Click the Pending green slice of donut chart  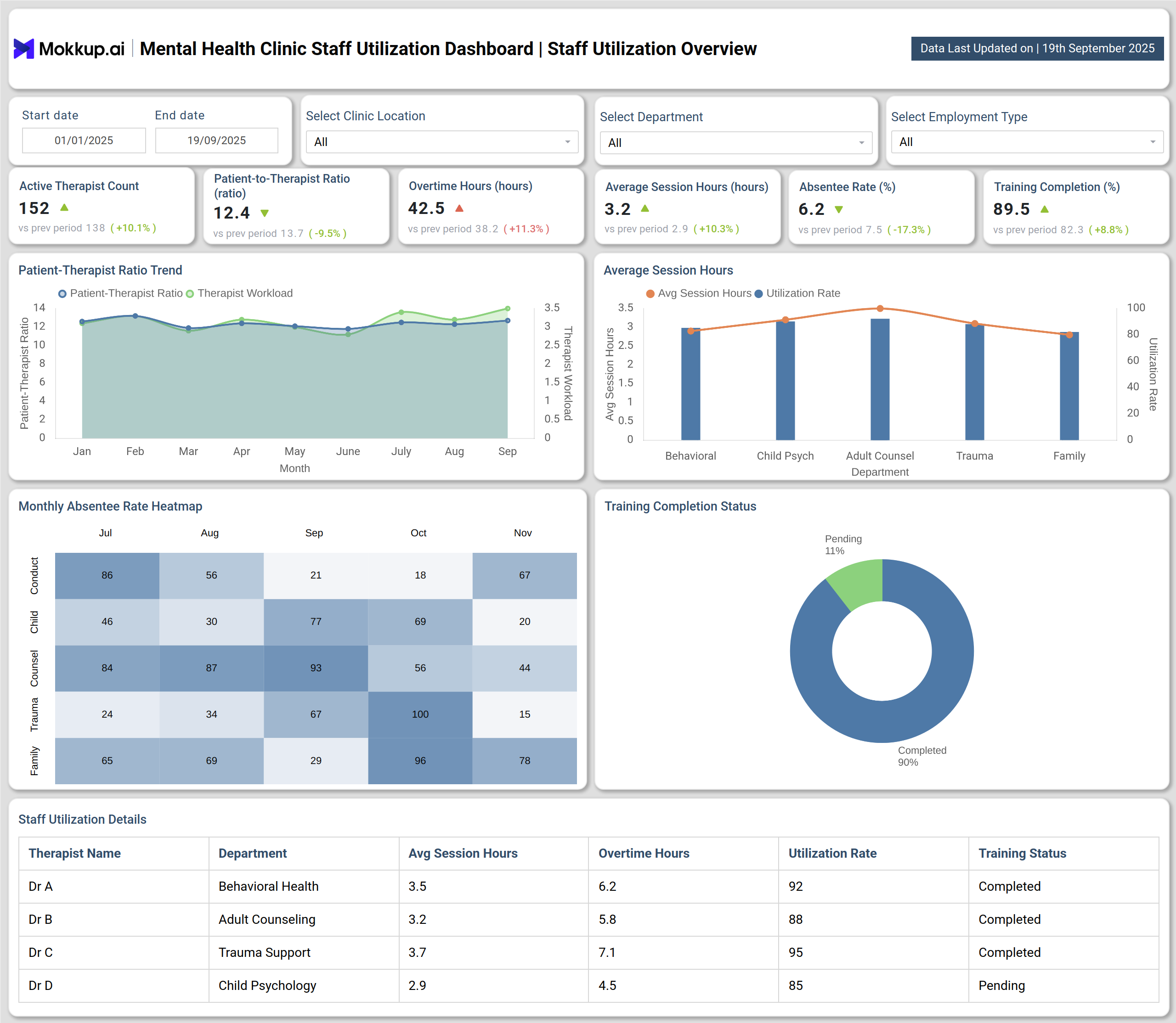[858, 584]
